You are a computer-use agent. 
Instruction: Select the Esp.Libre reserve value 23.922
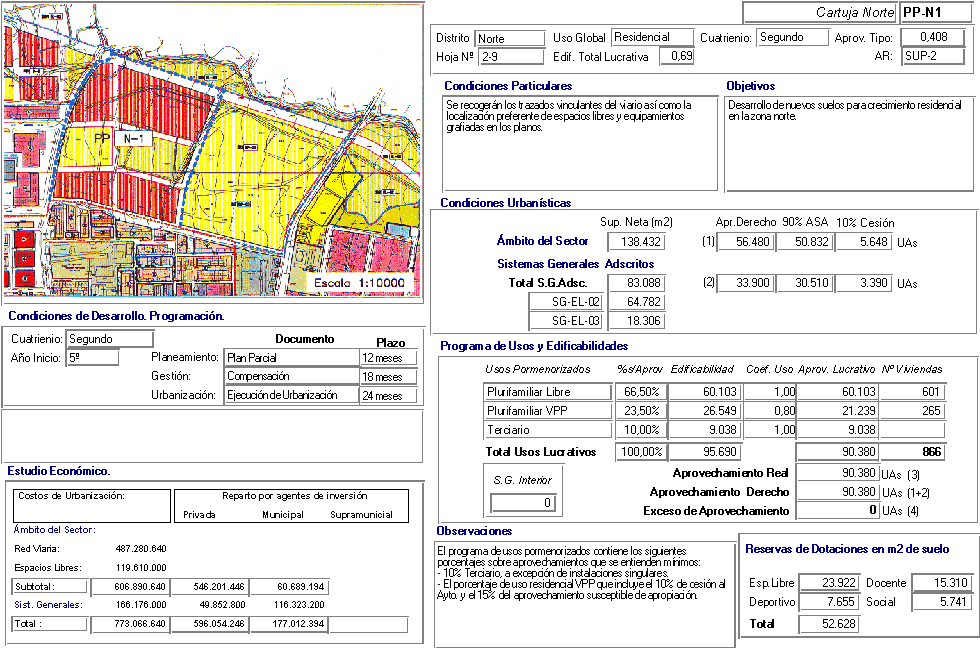click(x=828, y=583)
